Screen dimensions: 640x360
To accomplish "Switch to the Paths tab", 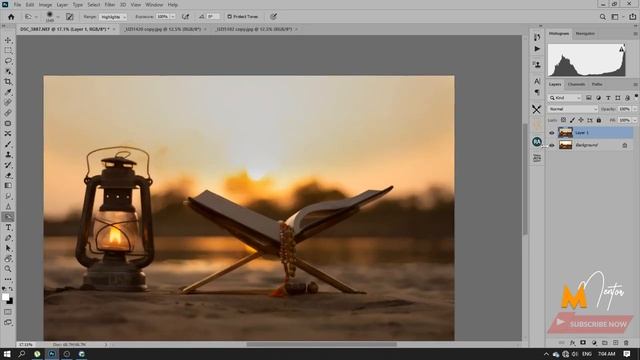I will 597,84.
